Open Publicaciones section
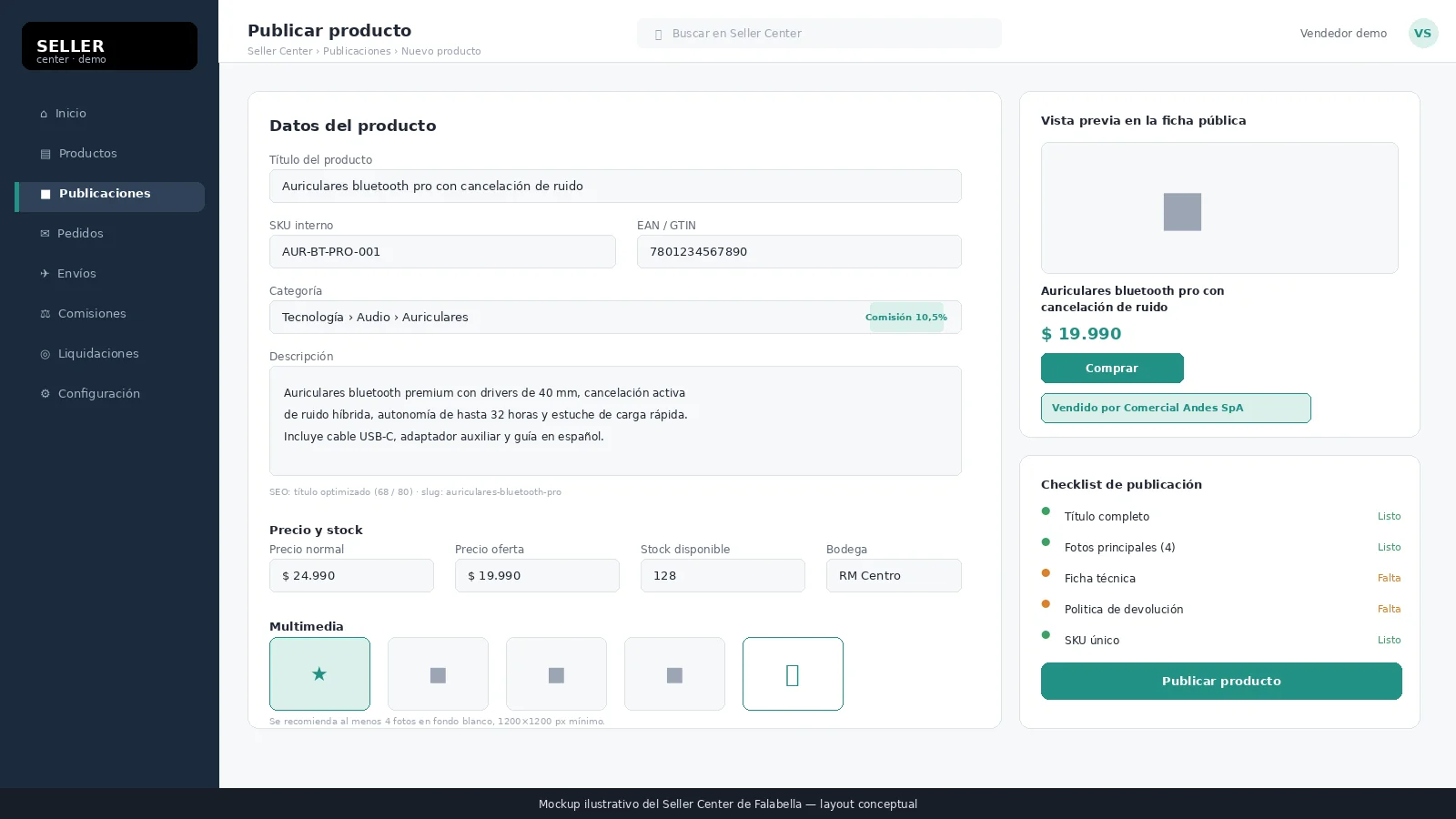 [109, 197]
